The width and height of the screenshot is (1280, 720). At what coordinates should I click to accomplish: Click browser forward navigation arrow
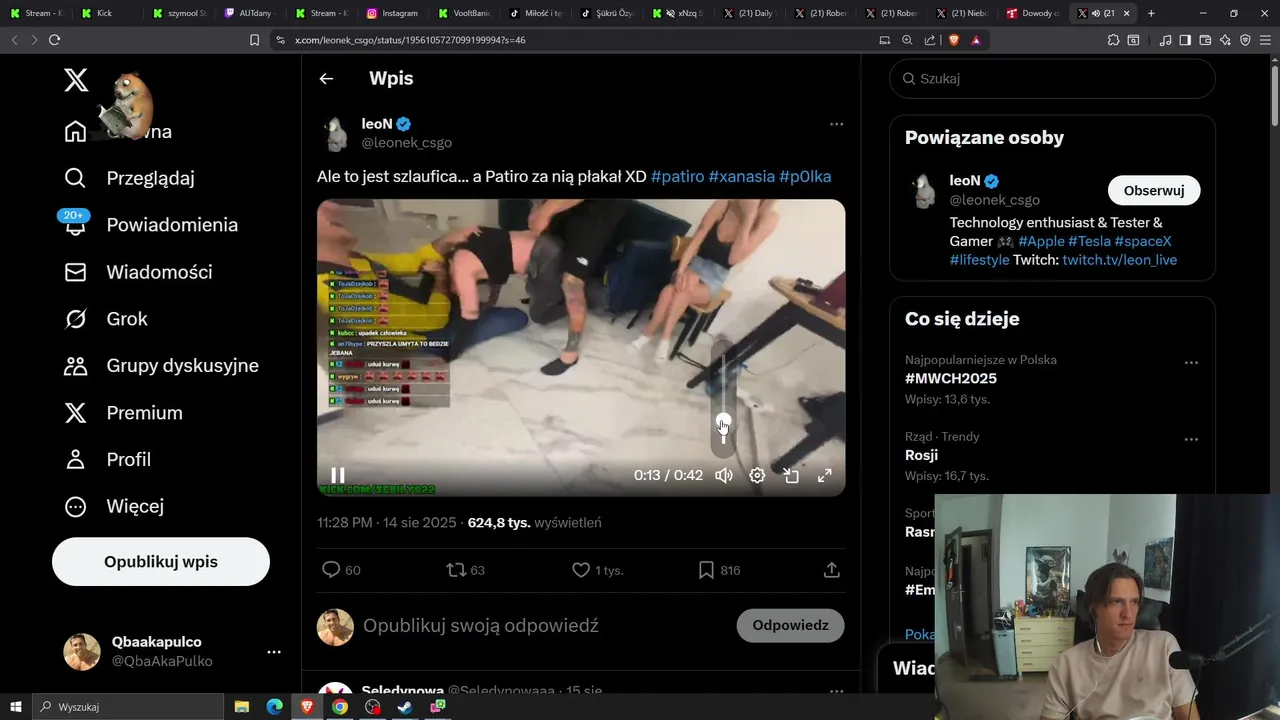[x=32, y=40]
